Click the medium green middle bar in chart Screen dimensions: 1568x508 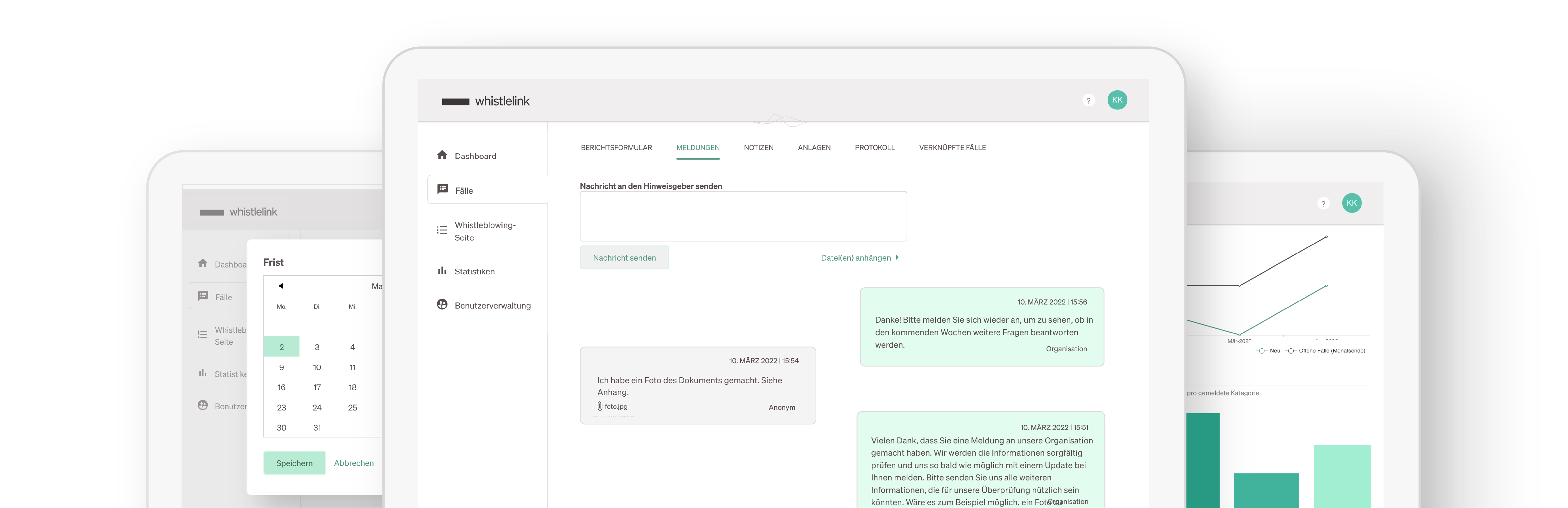pos(1266,490)
